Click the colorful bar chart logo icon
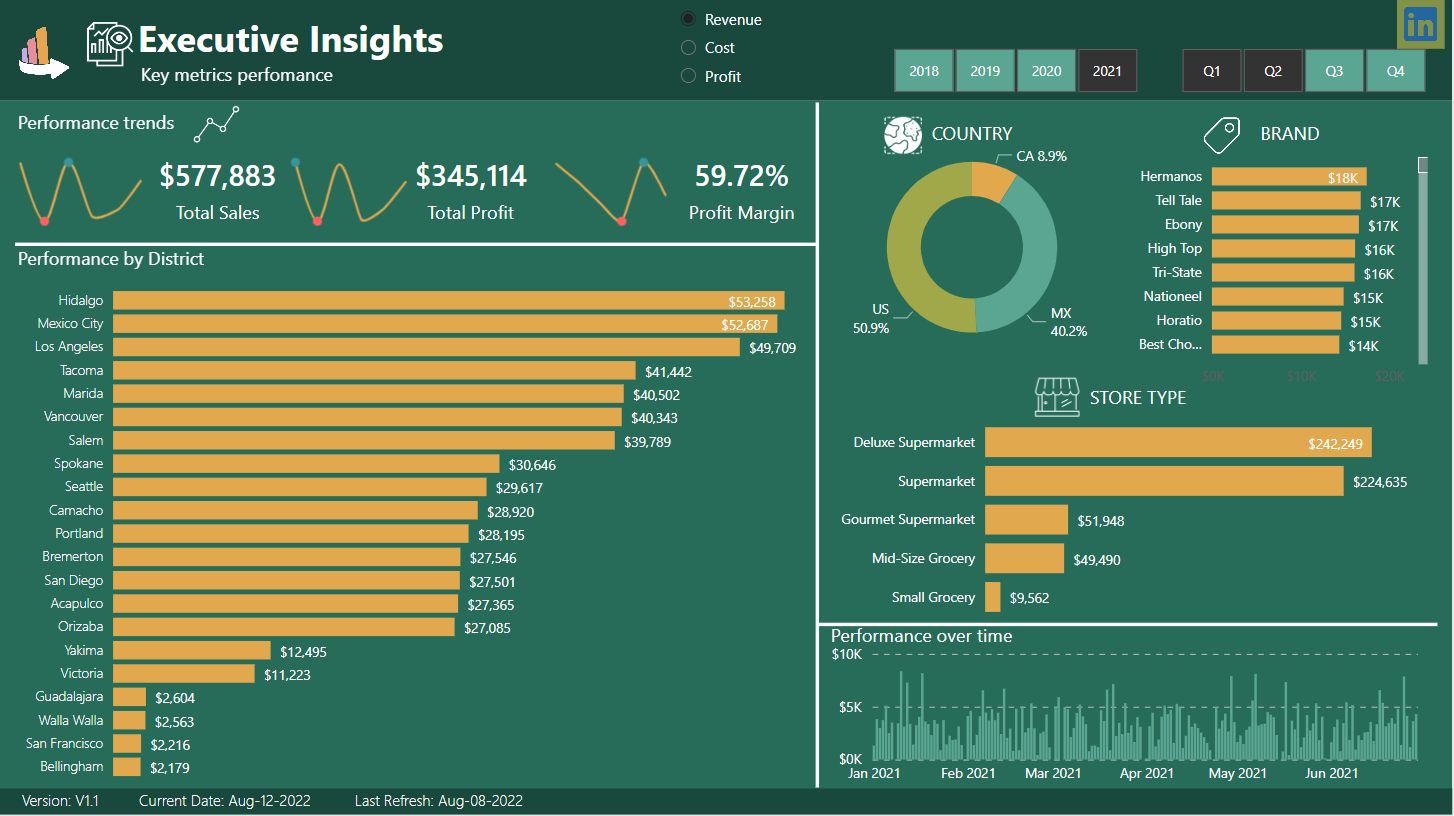 click(x=43, y=53)
